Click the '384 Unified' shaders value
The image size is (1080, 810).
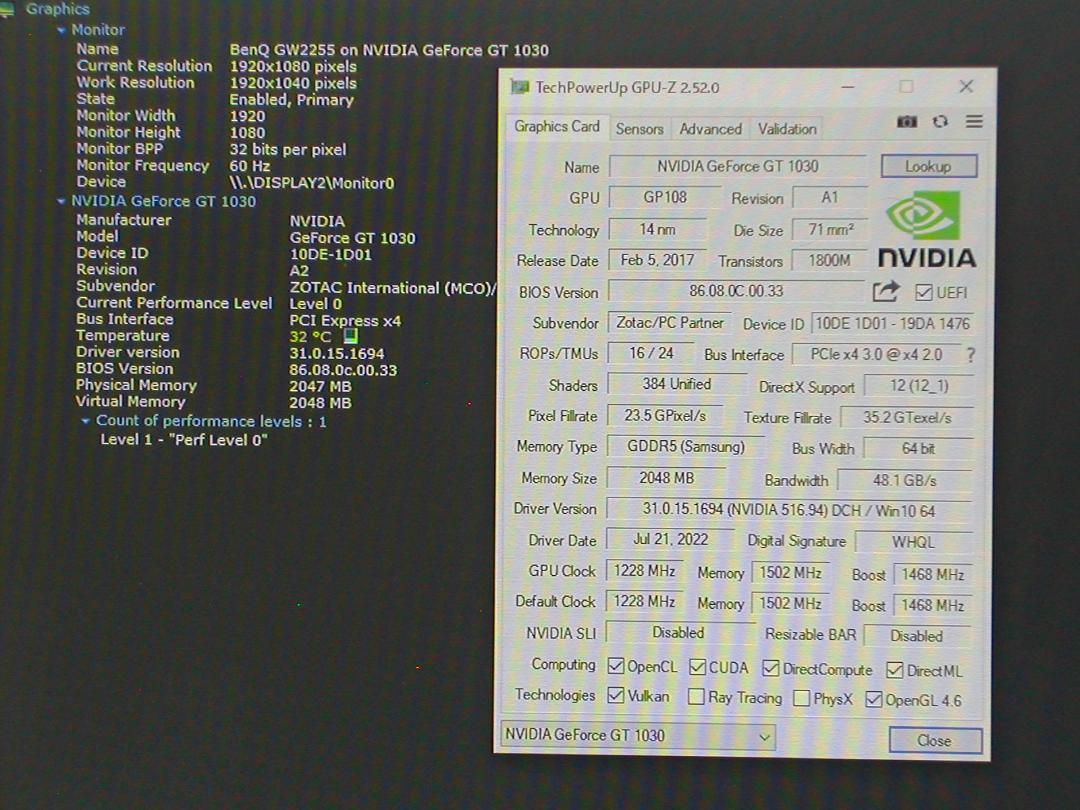pos(676,384)
